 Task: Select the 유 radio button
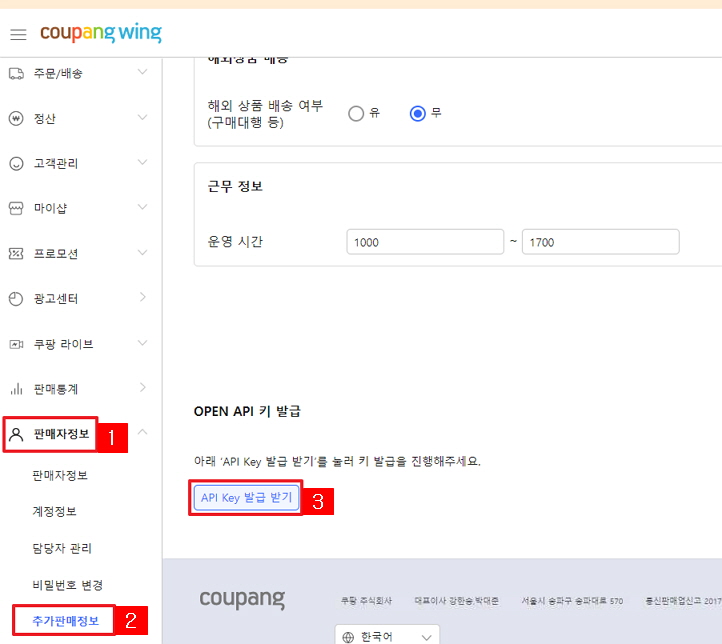coord(356,113)
